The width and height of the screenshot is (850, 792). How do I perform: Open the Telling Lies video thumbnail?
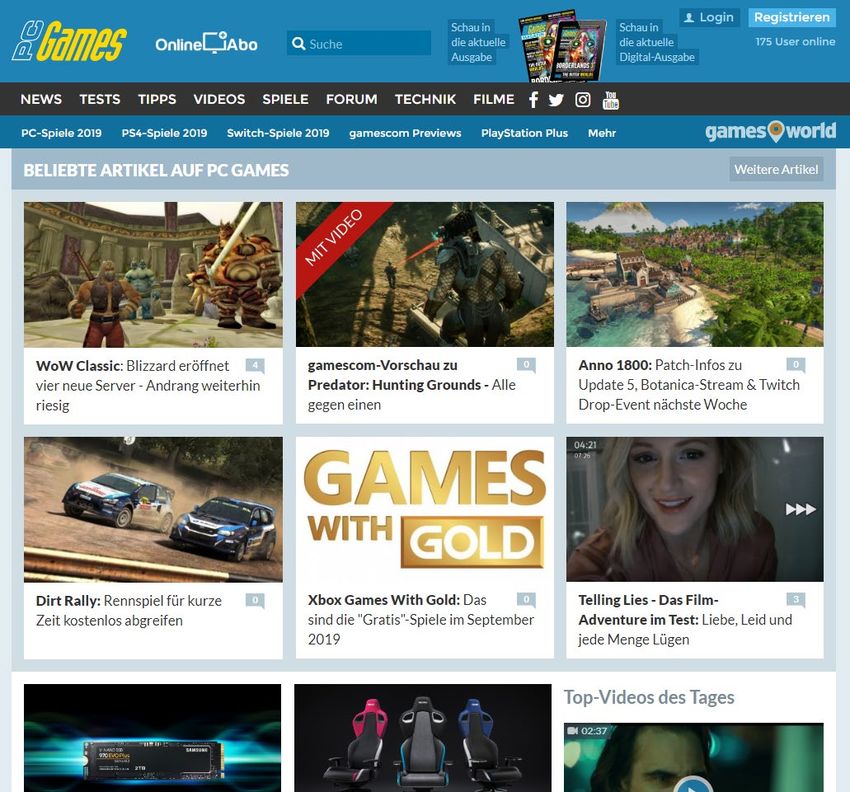[x=695, y=510]
